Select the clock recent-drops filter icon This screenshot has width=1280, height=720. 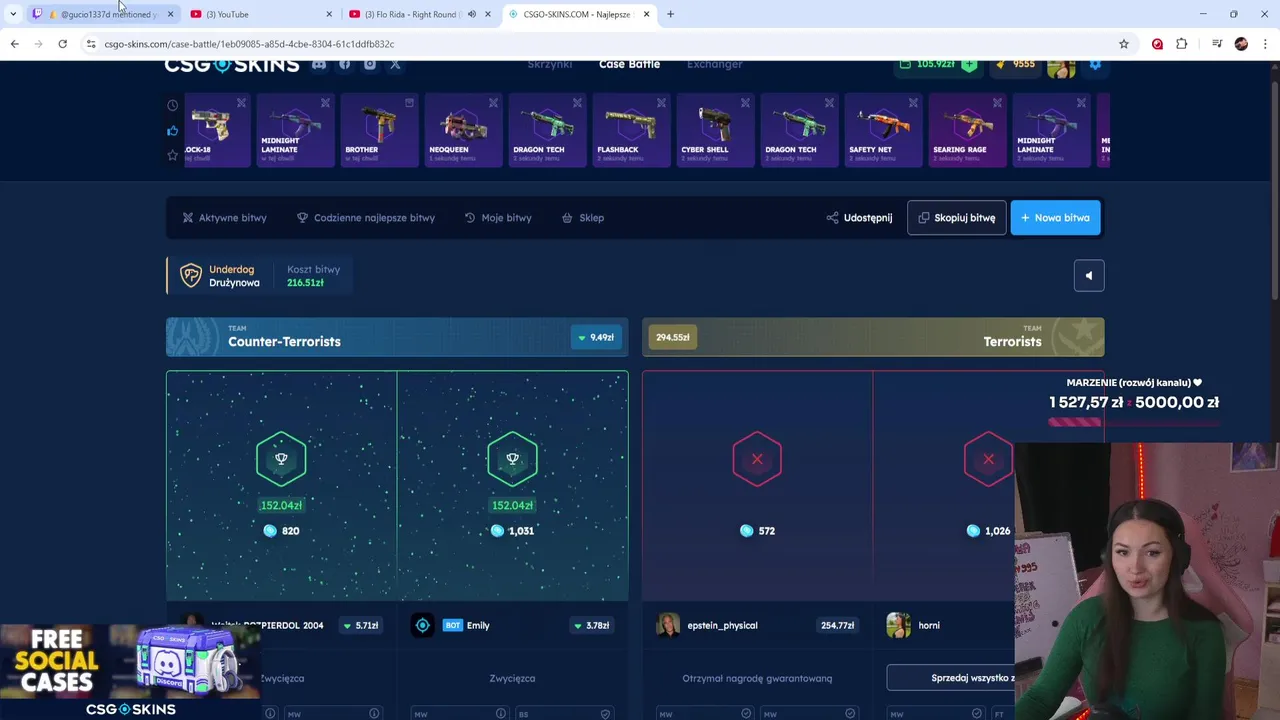click(x=173, y=106)
